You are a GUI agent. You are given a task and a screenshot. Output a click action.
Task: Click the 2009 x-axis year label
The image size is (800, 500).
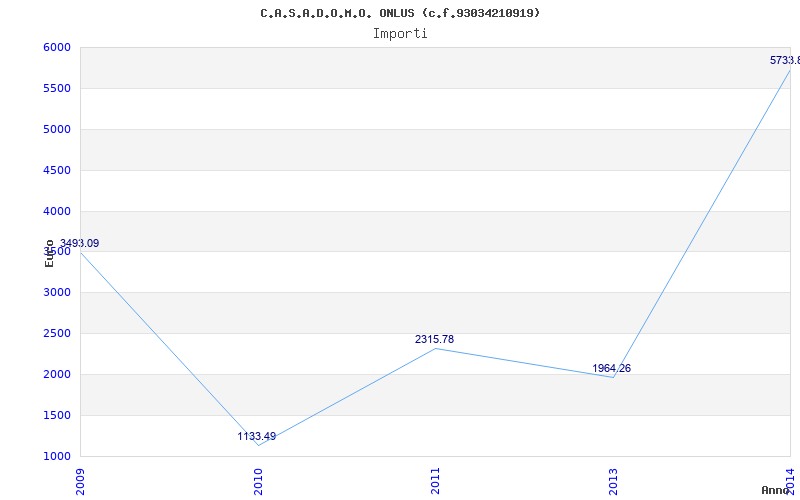coord(80,481)
